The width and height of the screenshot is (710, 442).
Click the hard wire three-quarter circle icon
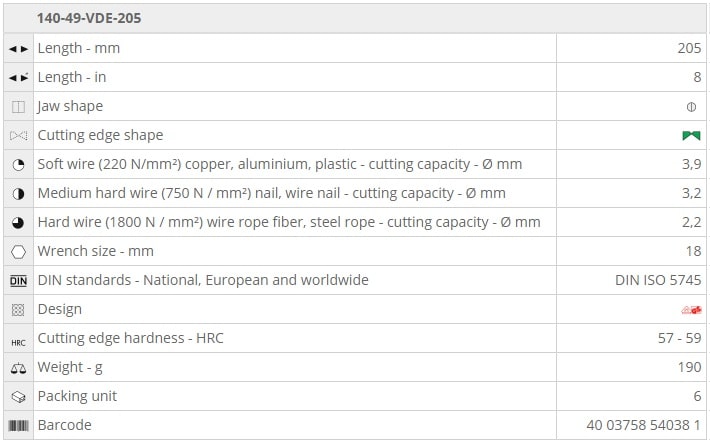click(18, 222)
